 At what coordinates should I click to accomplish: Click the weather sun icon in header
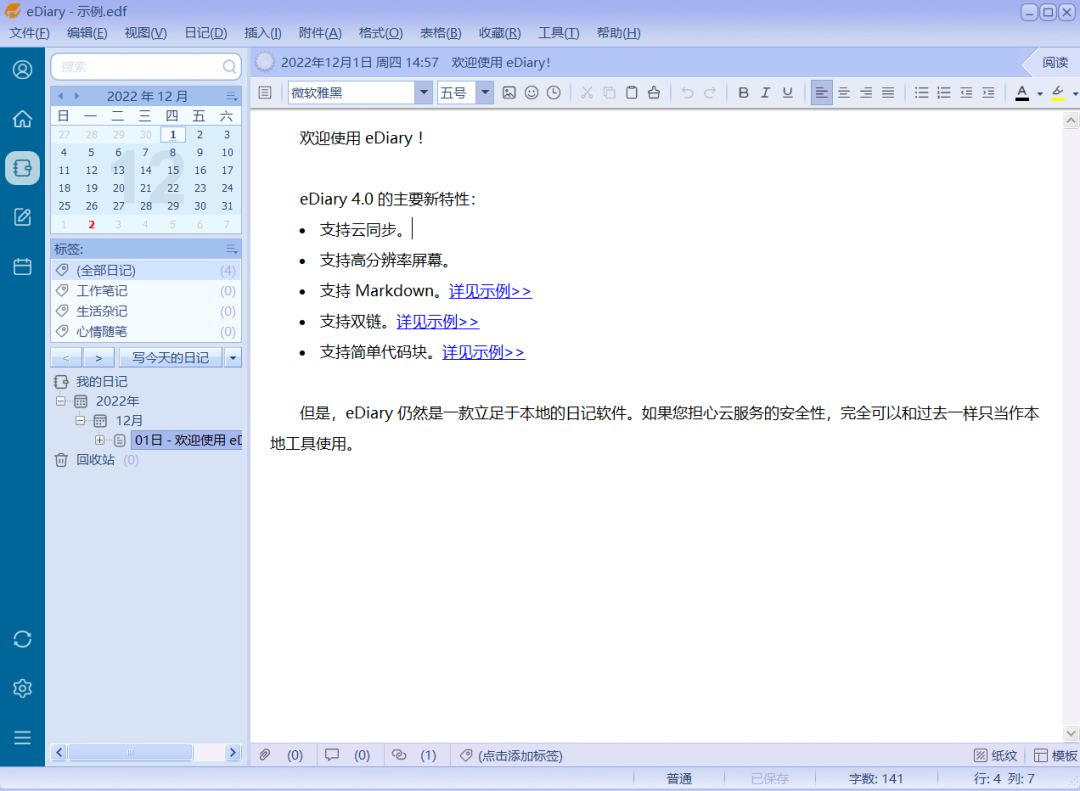[264, 62]
